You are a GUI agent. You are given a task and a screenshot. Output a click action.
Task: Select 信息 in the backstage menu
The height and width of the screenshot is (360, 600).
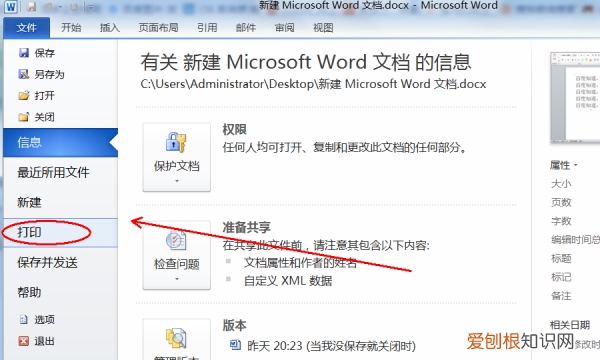(x=60, y=142)
